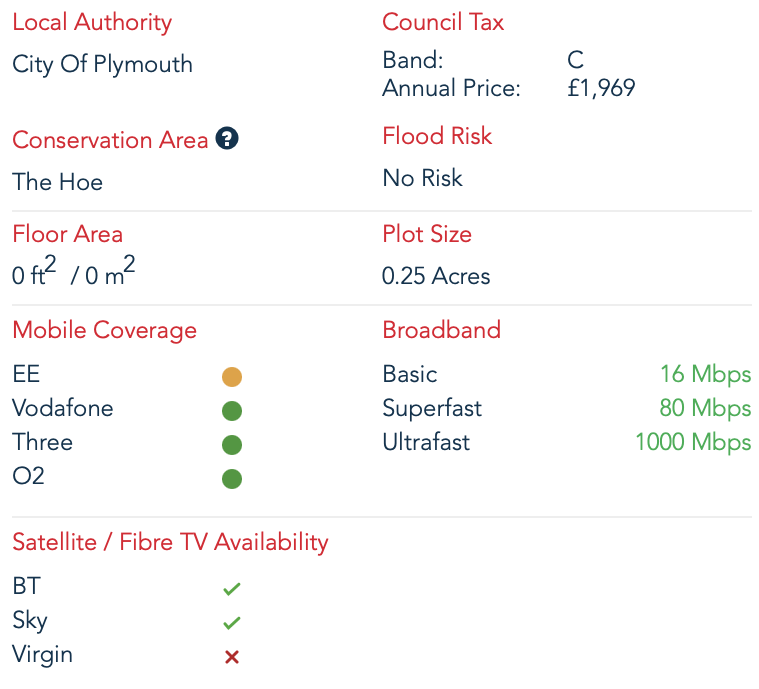The image size is (759, 689).
Task: Click the Conservation Area help question-mark icon
Action: (227, 138)
